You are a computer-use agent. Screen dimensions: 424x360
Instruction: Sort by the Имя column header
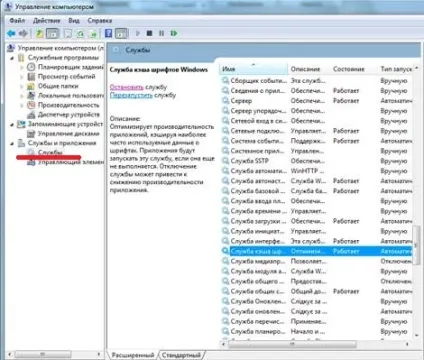coord(253,69)
